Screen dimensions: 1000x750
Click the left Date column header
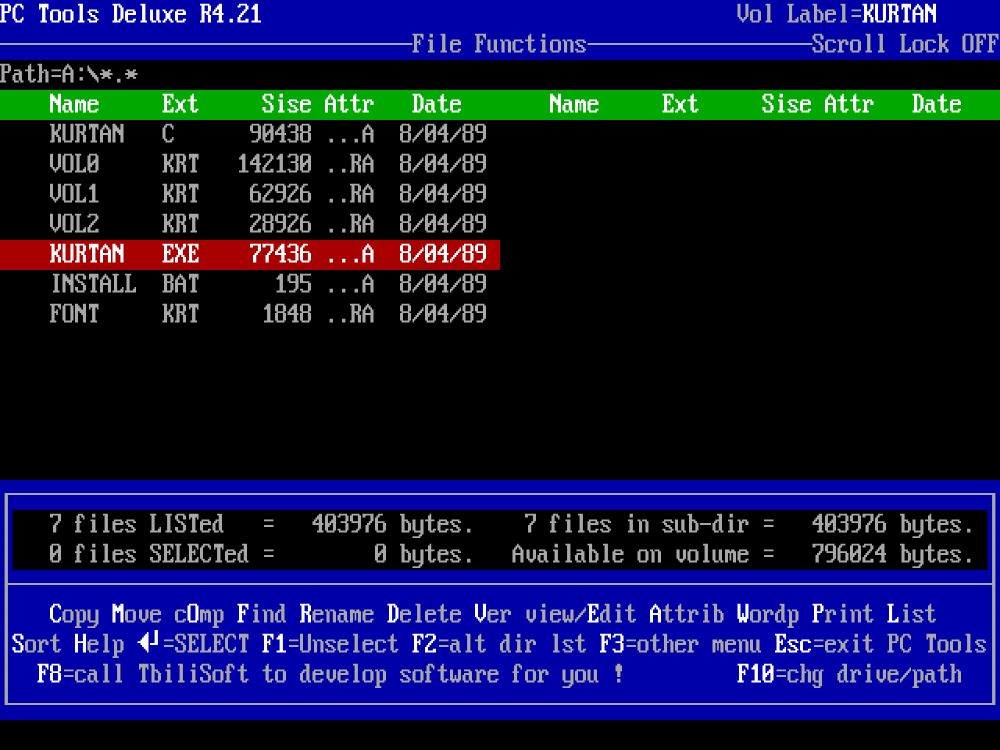[x=437, y=104]
